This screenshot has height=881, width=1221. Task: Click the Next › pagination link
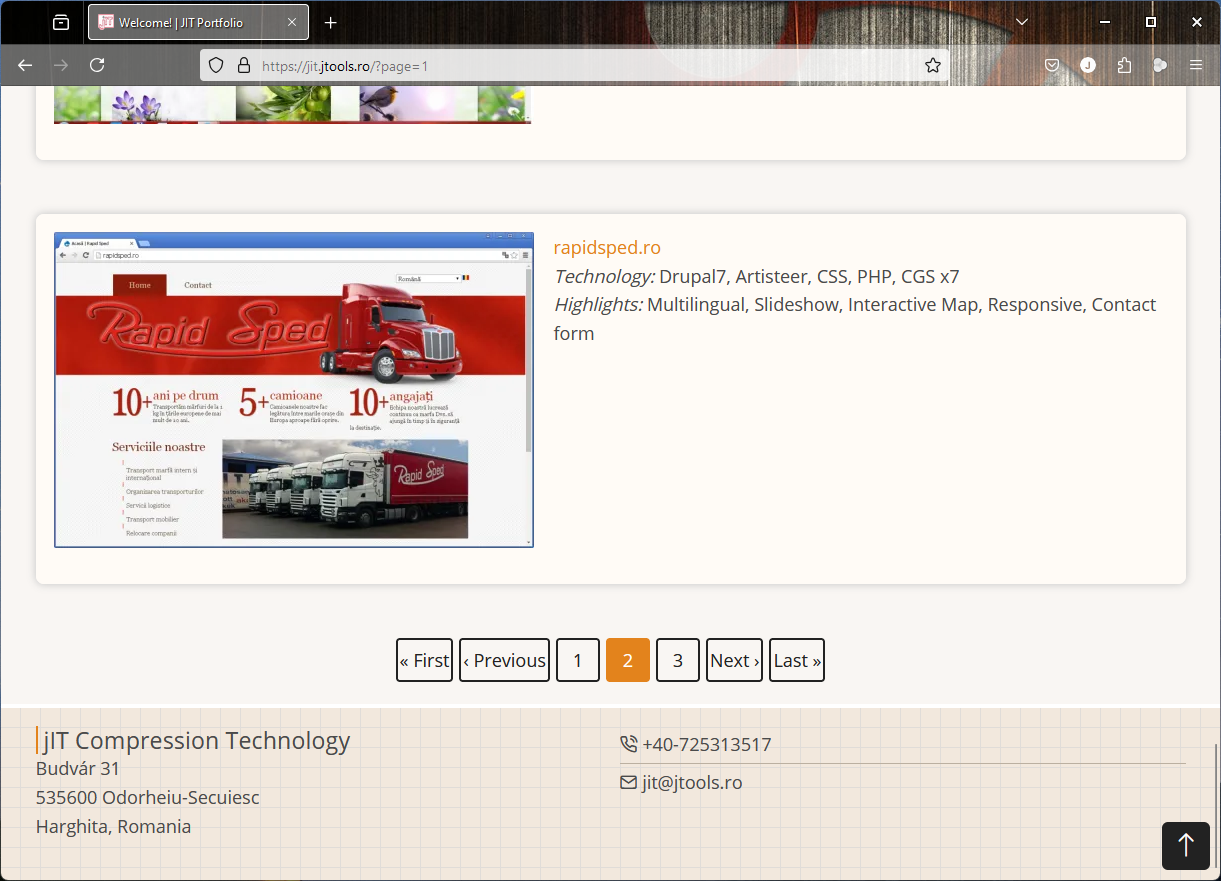(734, 660)
